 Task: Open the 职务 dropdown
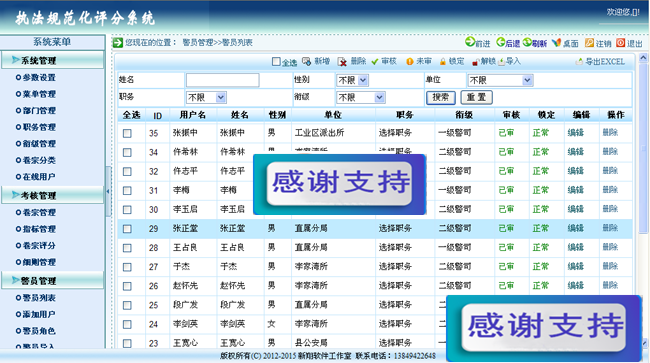point(206,97)
